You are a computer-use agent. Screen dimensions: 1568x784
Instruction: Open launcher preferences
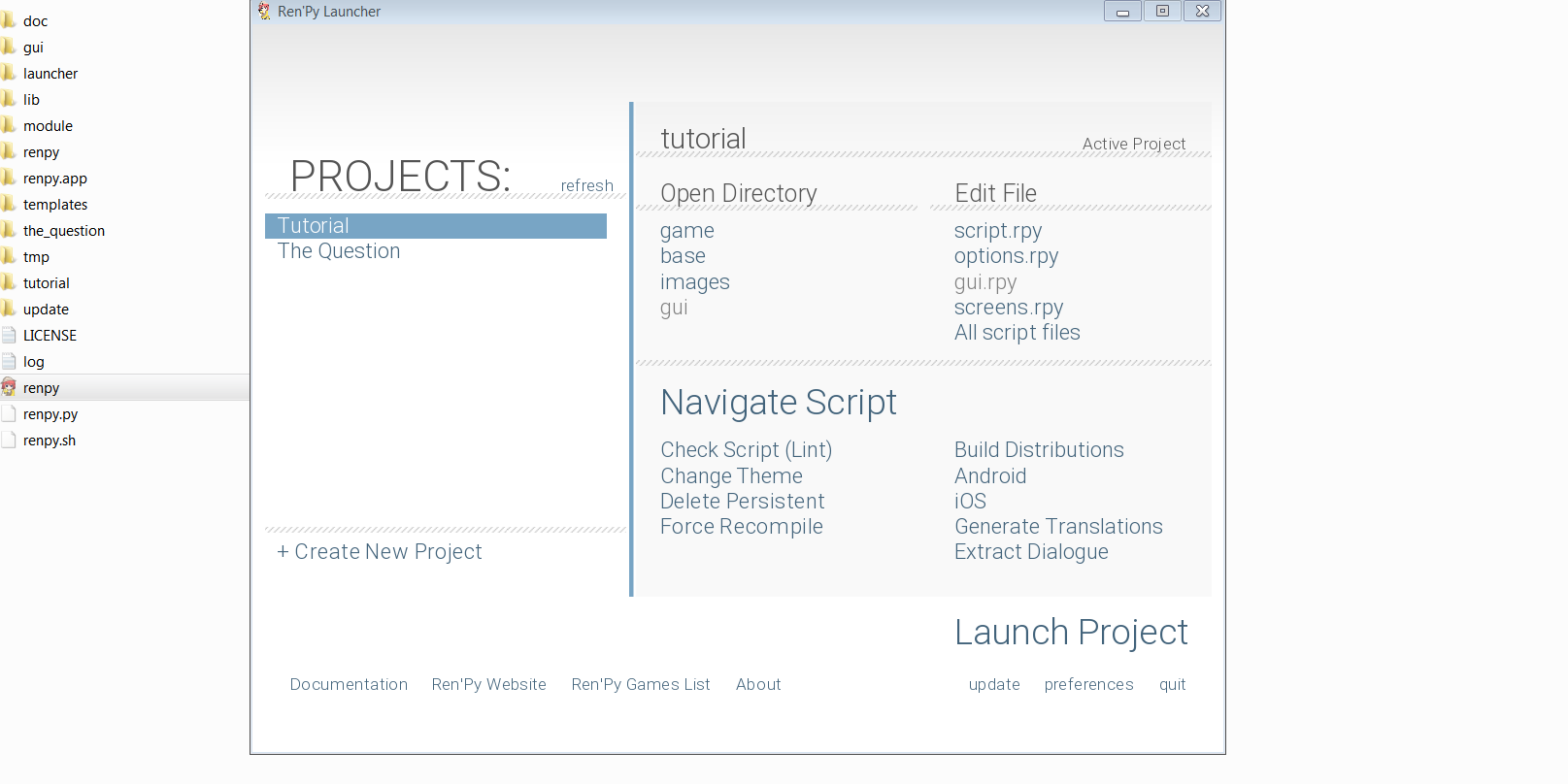click(x=1088, y=684)
